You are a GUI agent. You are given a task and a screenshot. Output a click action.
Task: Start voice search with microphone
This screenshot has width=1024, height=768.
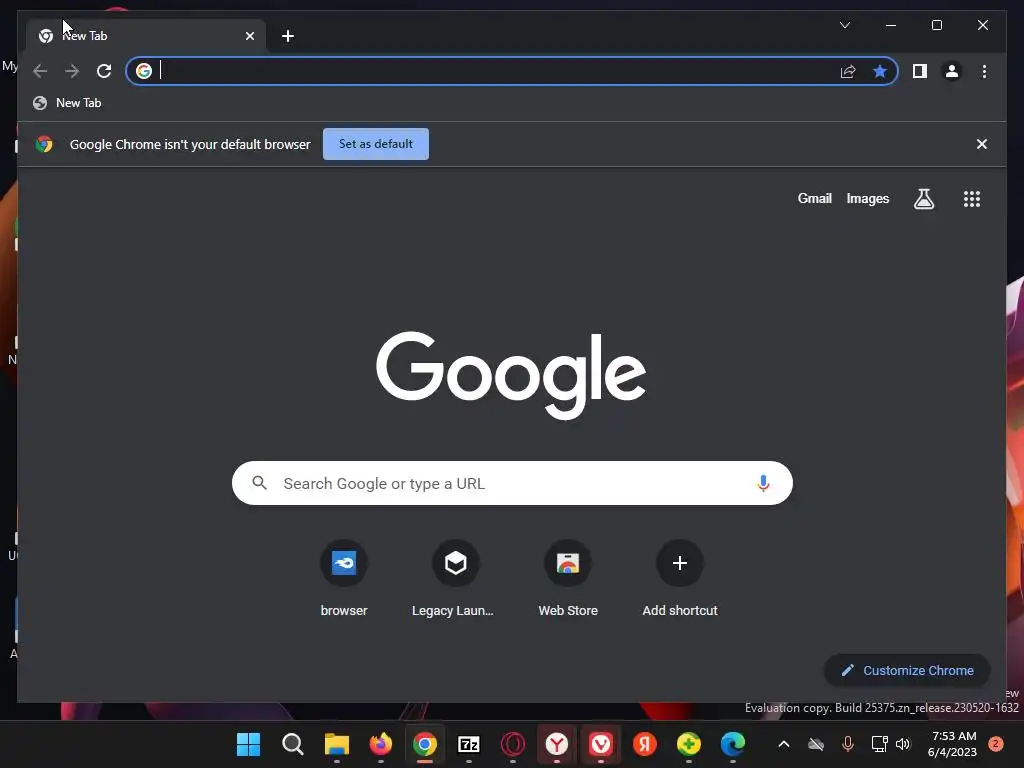coord(763,483)
